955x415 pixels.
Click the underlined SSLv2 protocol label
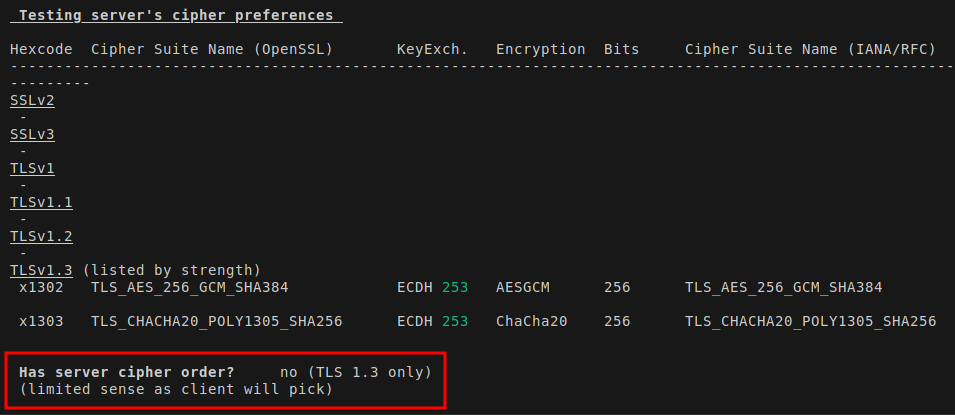coord(32,100)
